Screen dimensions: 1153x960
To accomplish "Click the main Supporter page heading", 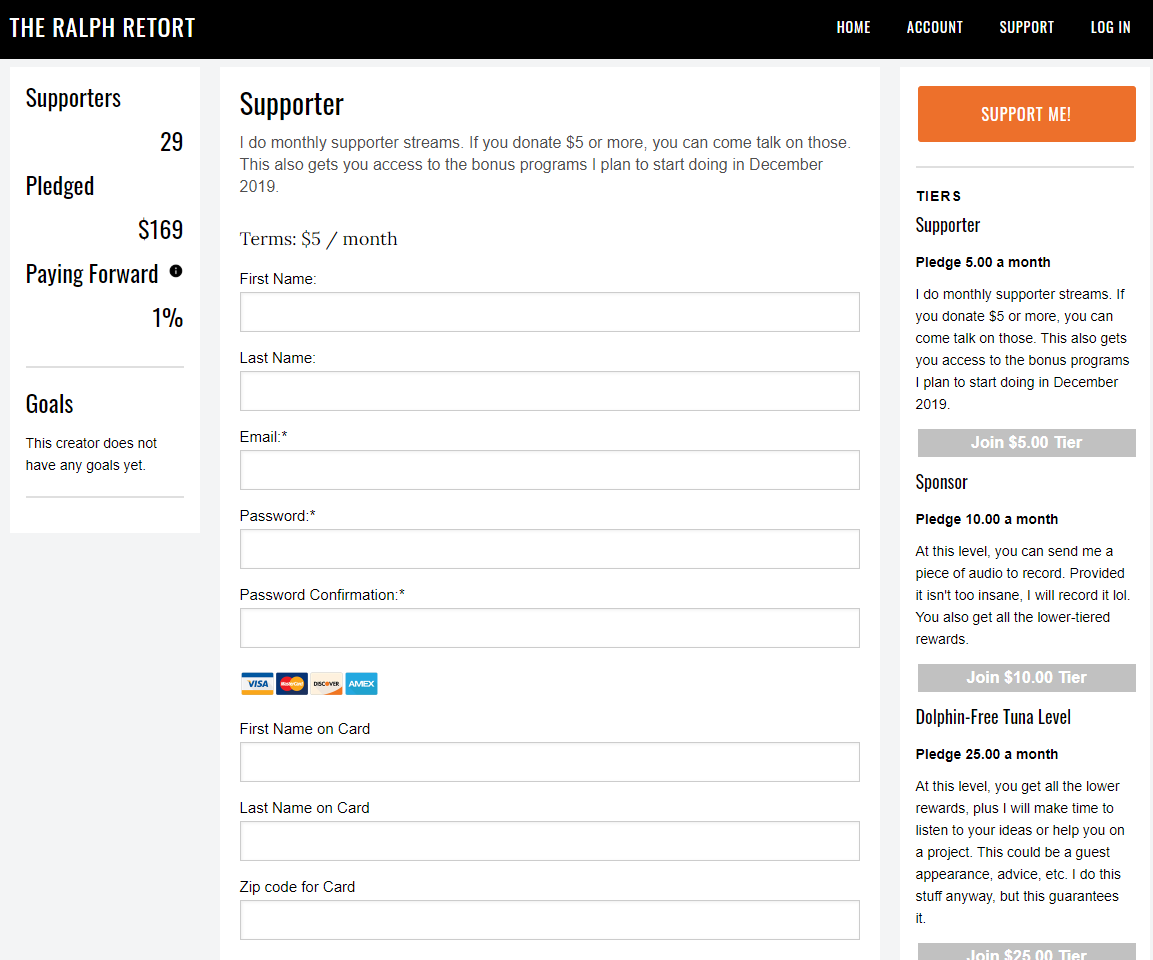I will pos(291,104).
